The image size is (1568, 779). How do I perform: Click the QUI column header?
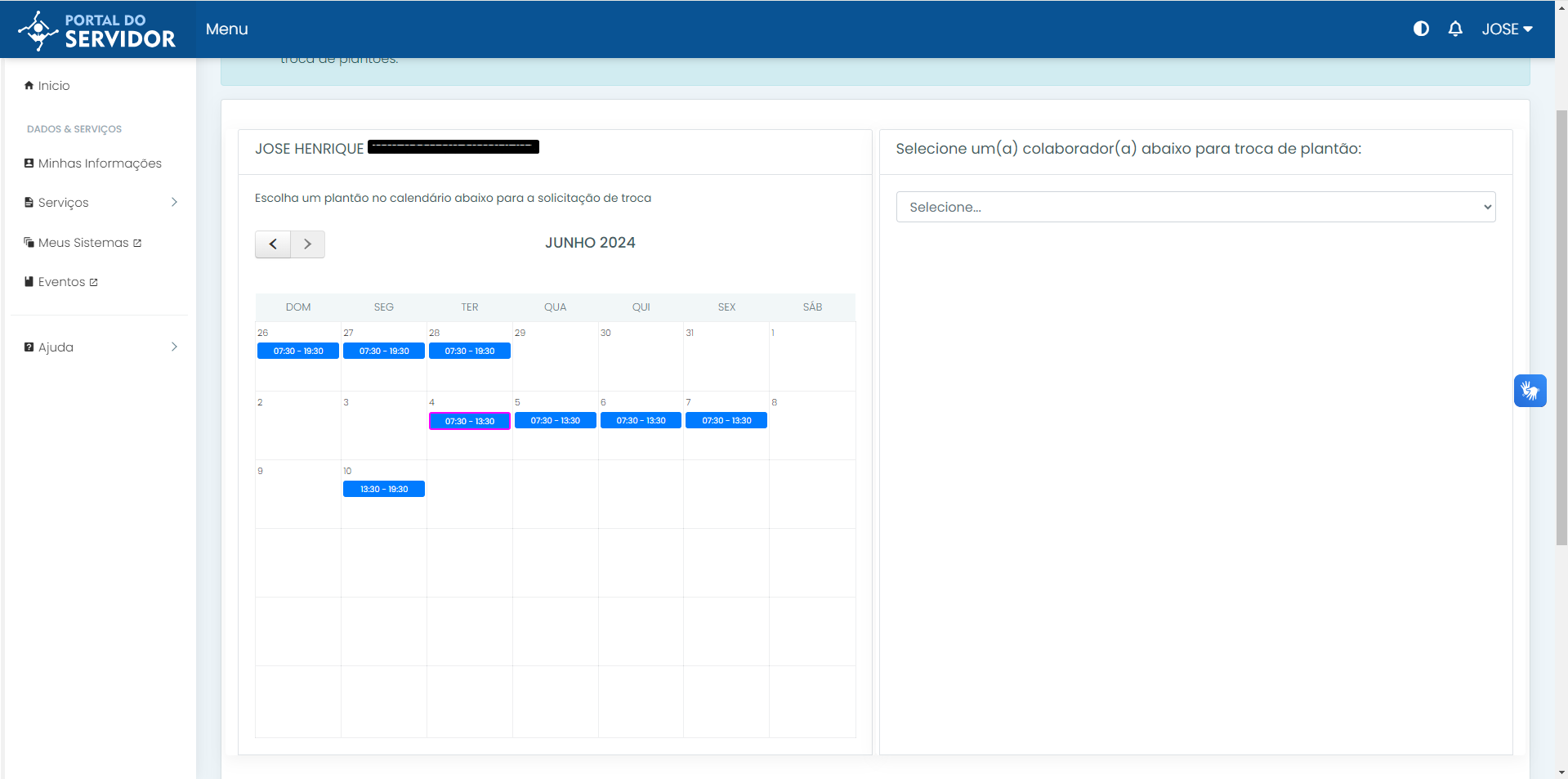641,307
